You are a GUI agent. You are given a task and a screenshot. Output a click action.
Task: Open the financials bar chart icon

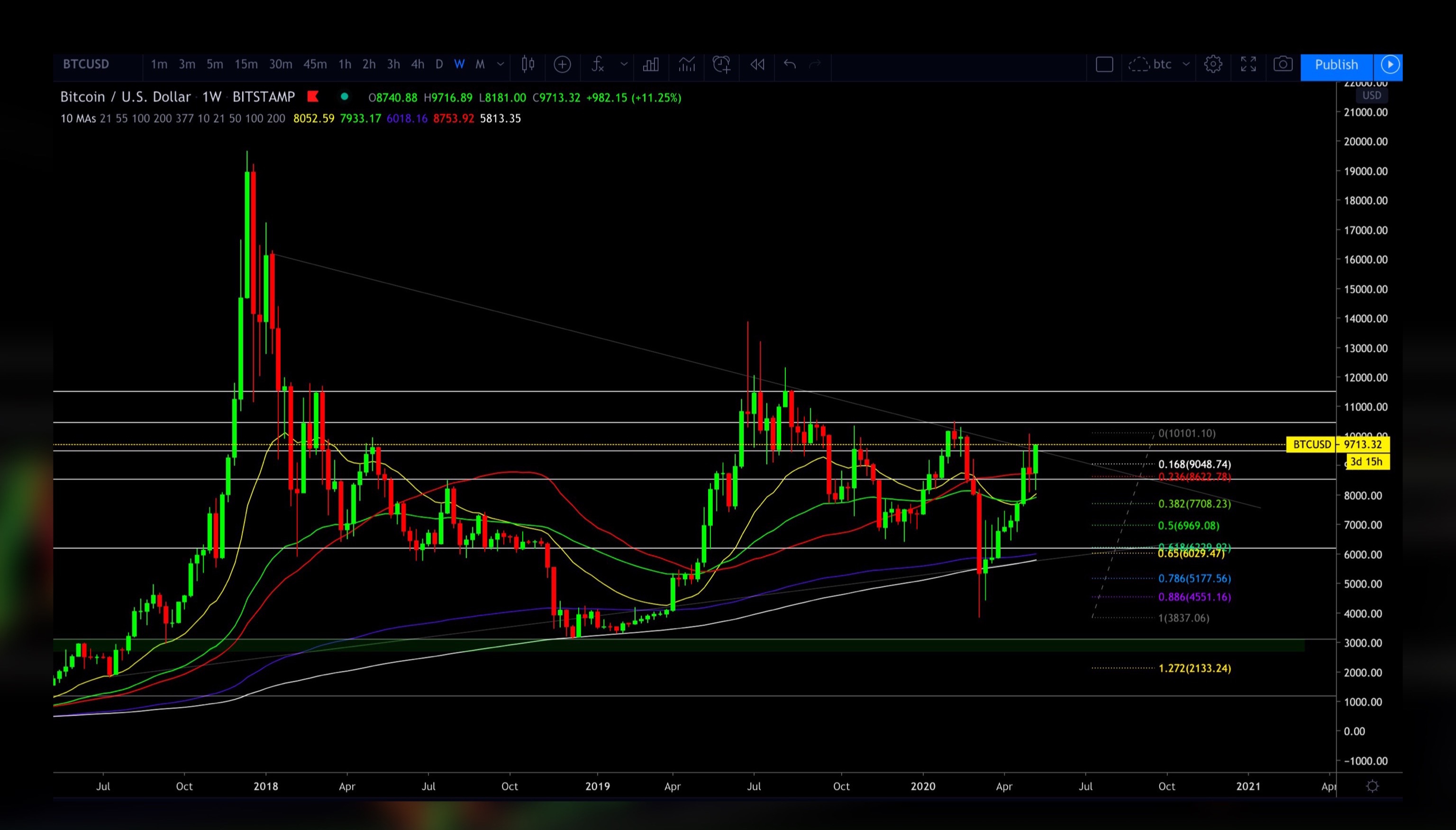point(650,64)
